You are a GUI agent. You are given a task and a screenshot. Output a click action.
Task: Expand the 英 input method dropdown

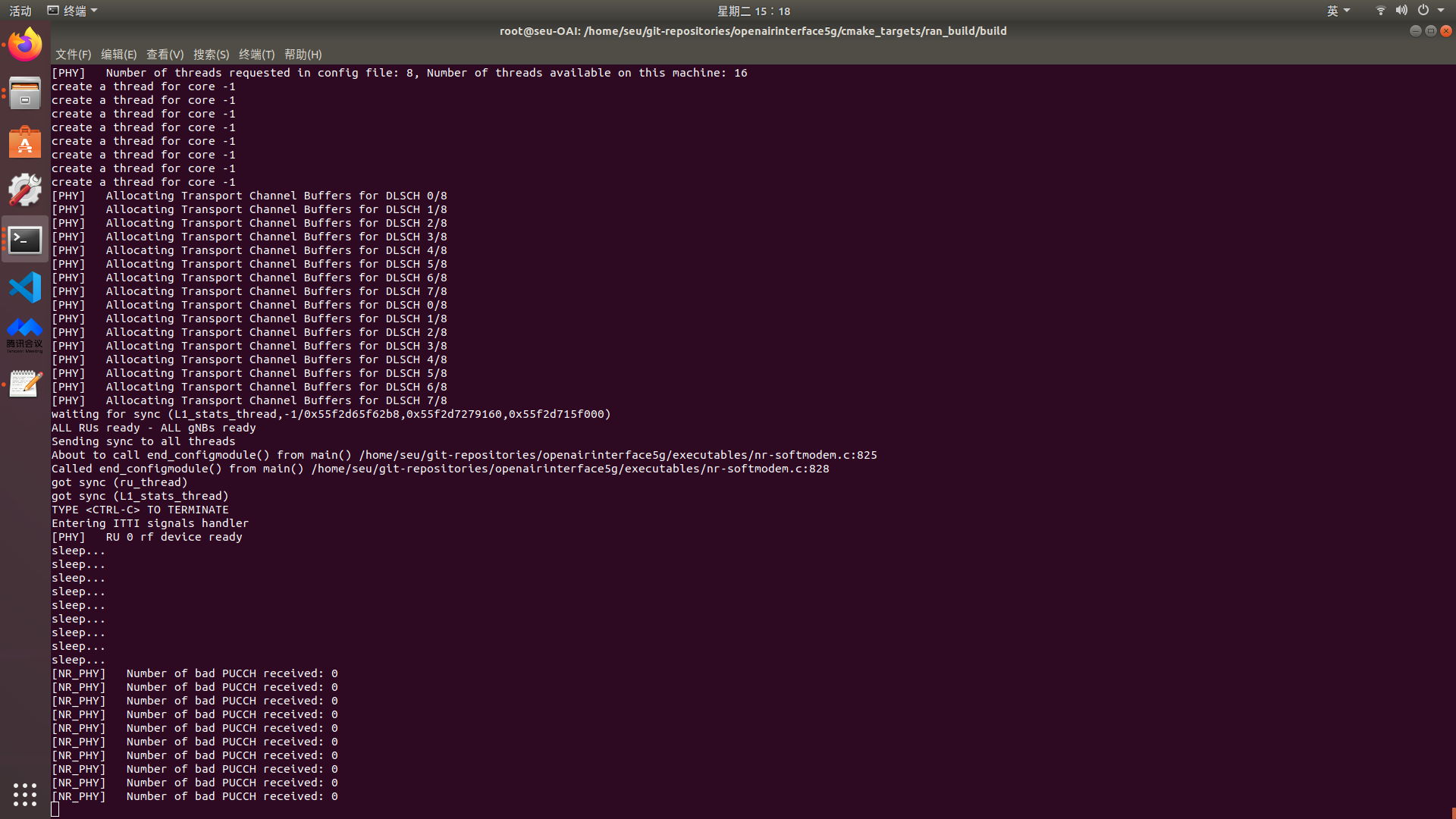[1338, 11]
